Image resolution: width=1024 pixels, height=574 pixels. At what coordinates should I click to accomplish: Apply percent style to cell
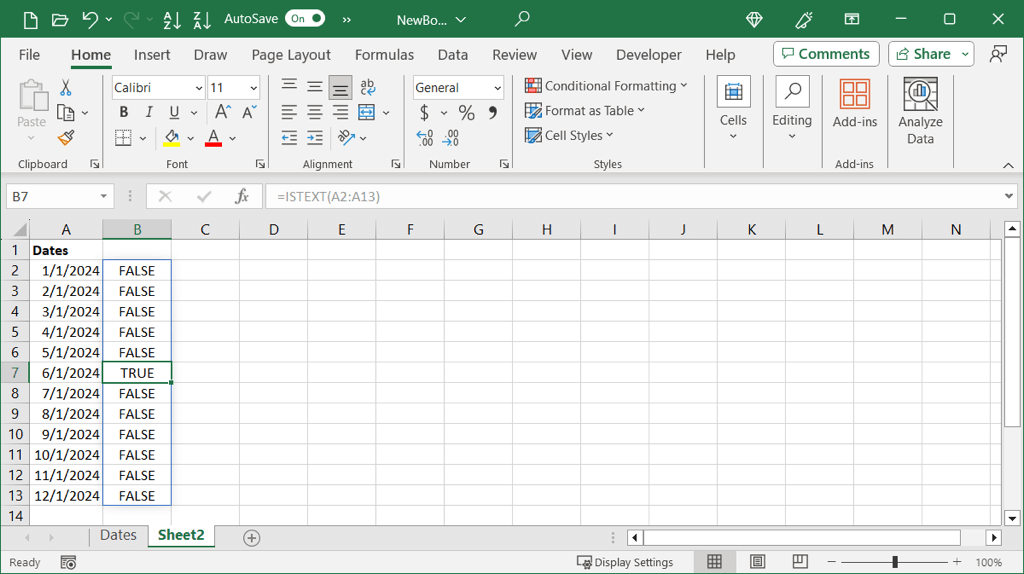pos(466,113)
